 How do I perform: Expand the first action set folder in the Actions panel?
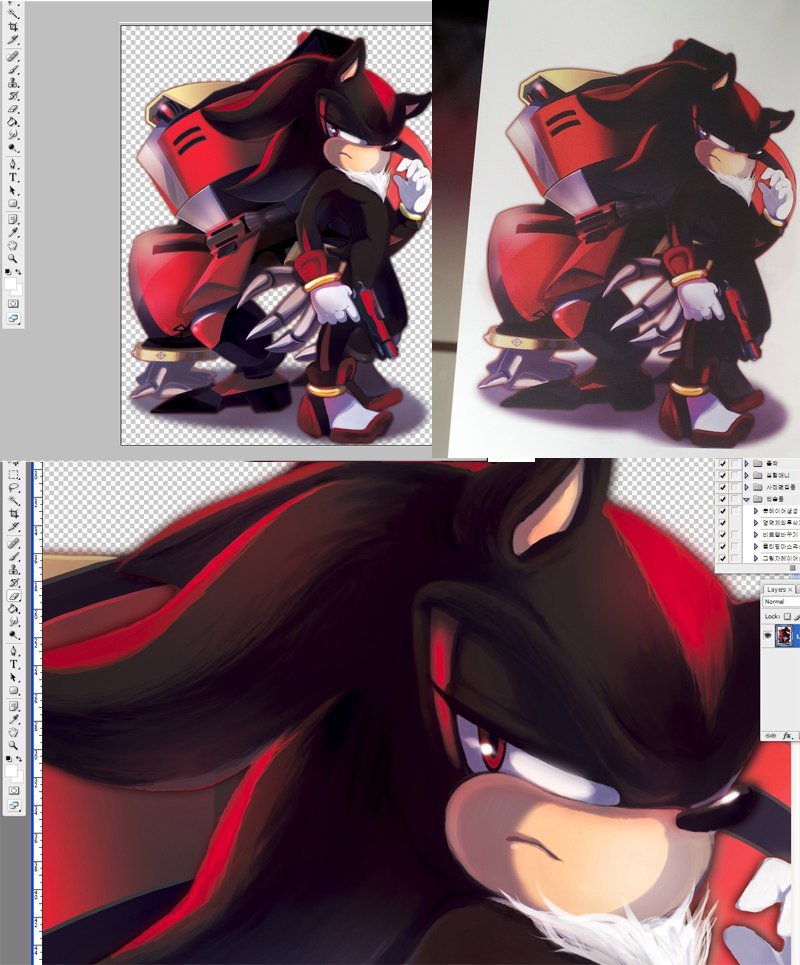point(746,463)
